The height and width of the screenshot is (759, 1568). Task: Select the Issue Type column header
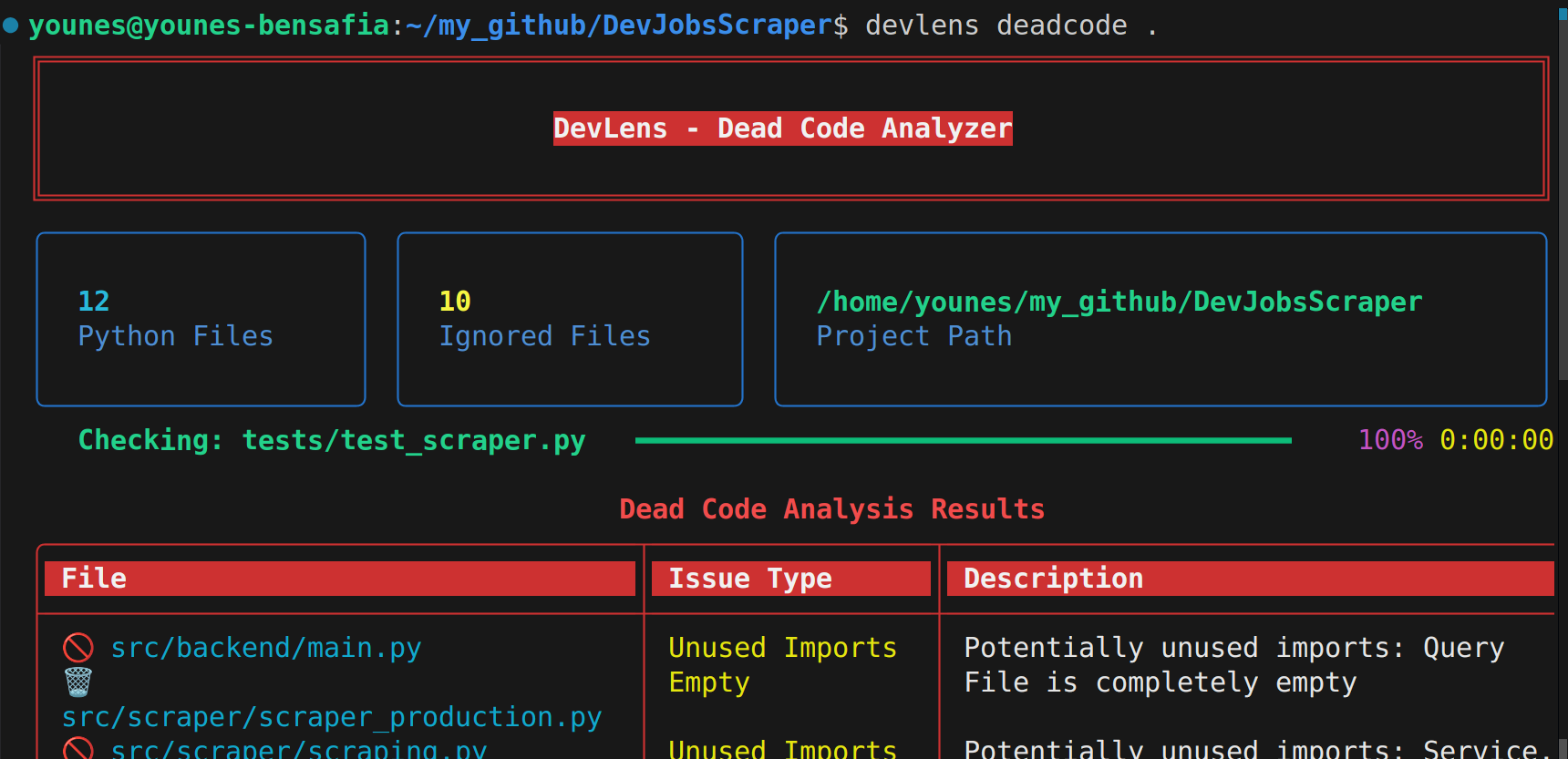(750, 579)
